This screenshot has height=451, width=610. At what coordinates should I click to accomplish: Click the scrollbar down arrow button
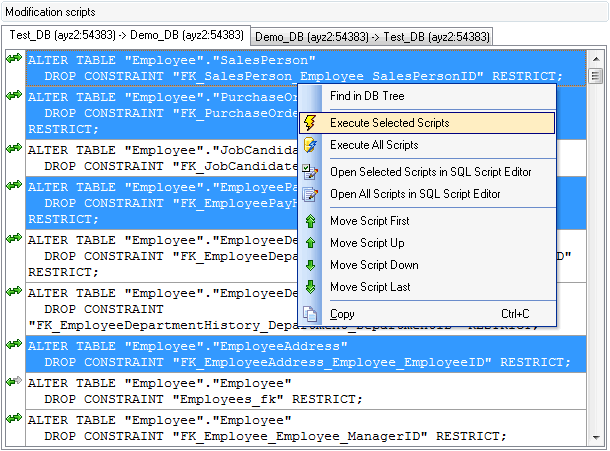[x=596, y=437]
